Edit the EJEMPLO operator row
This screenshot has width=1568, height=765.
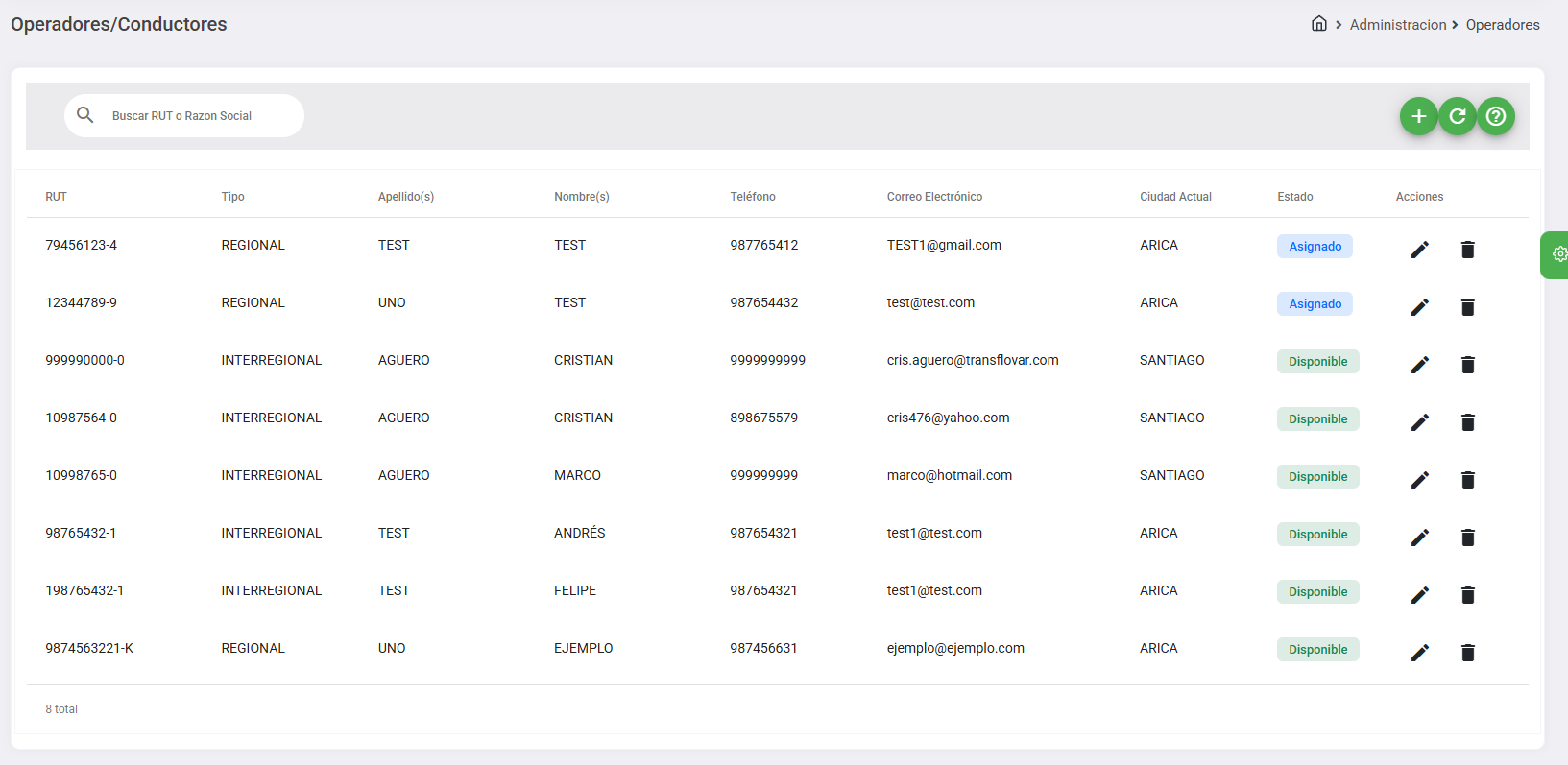coord(1419,653)
